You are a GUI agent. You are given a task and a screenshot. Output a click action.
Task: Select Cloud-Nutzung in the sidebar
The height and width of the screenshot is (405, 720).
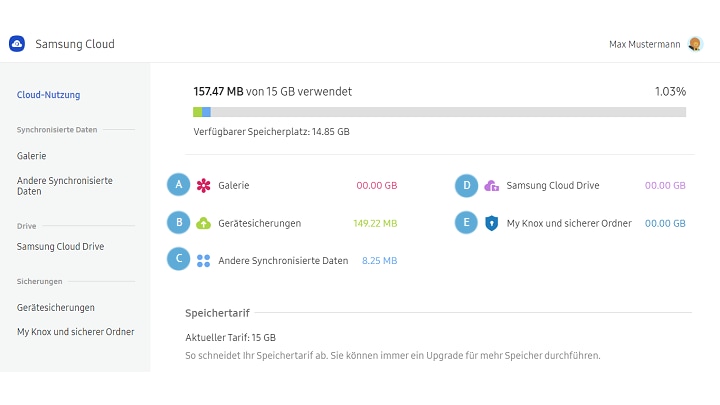click(x=48, y=95)
